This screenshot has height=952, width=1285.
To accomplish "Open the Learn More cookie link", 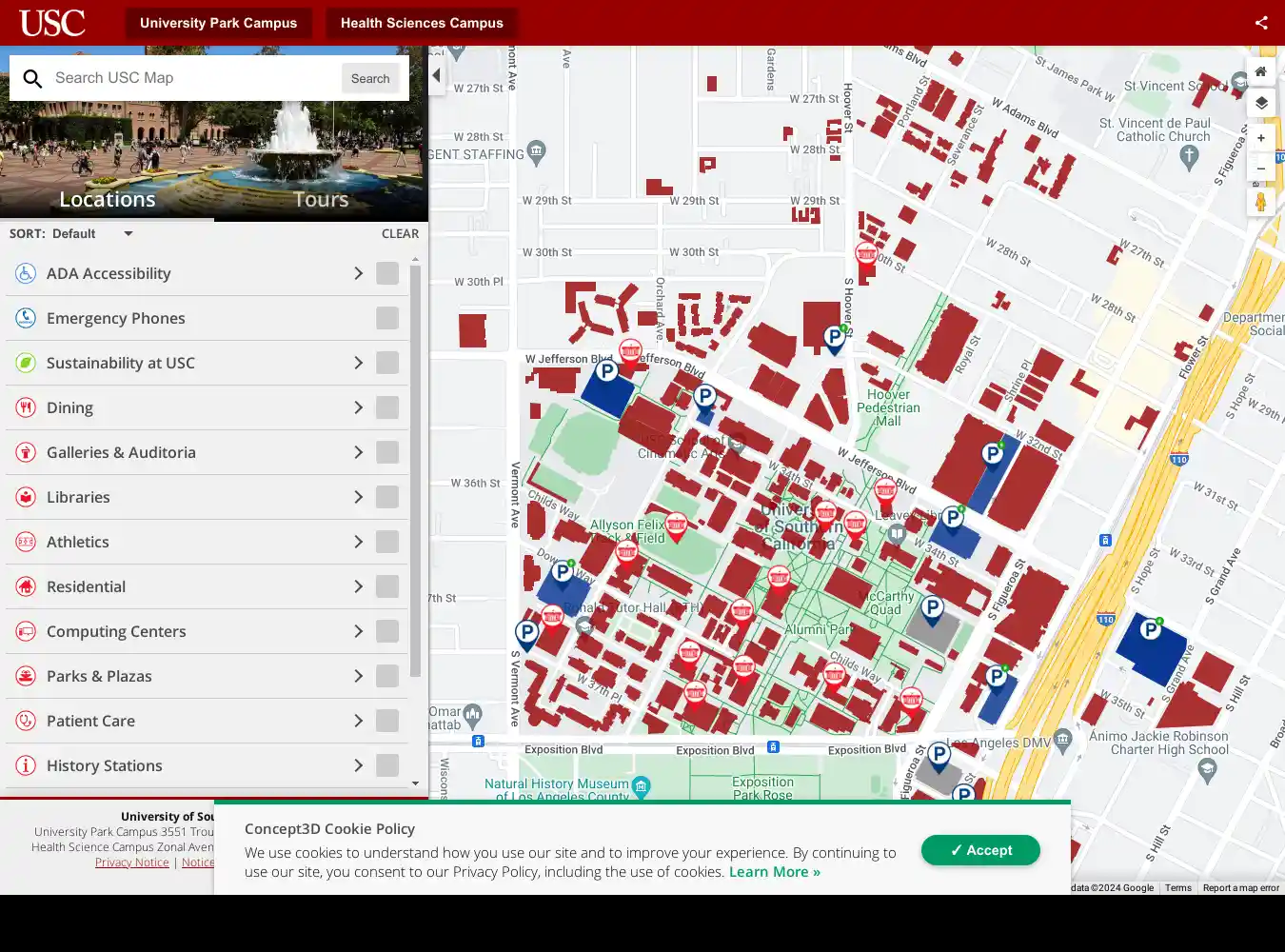I will [774, 872].
